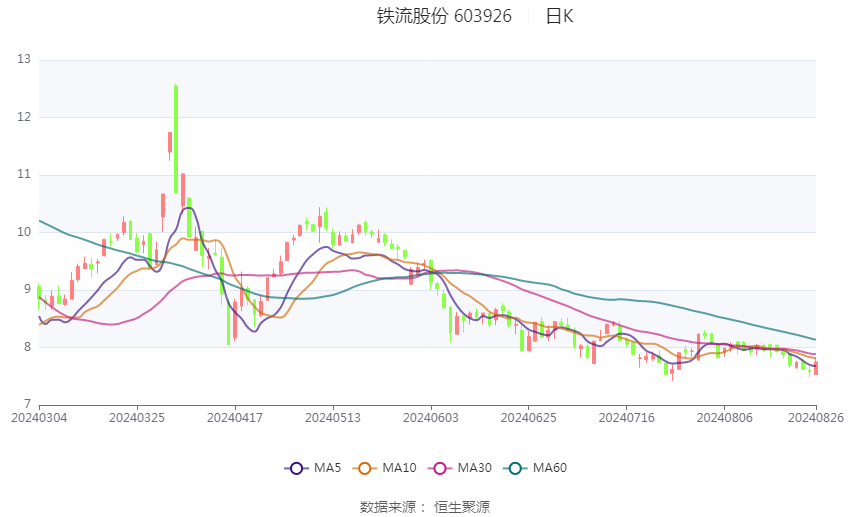850x517 pixels.
Task: Click the chart title 铁流股份 603926
Action: [444, 16]
